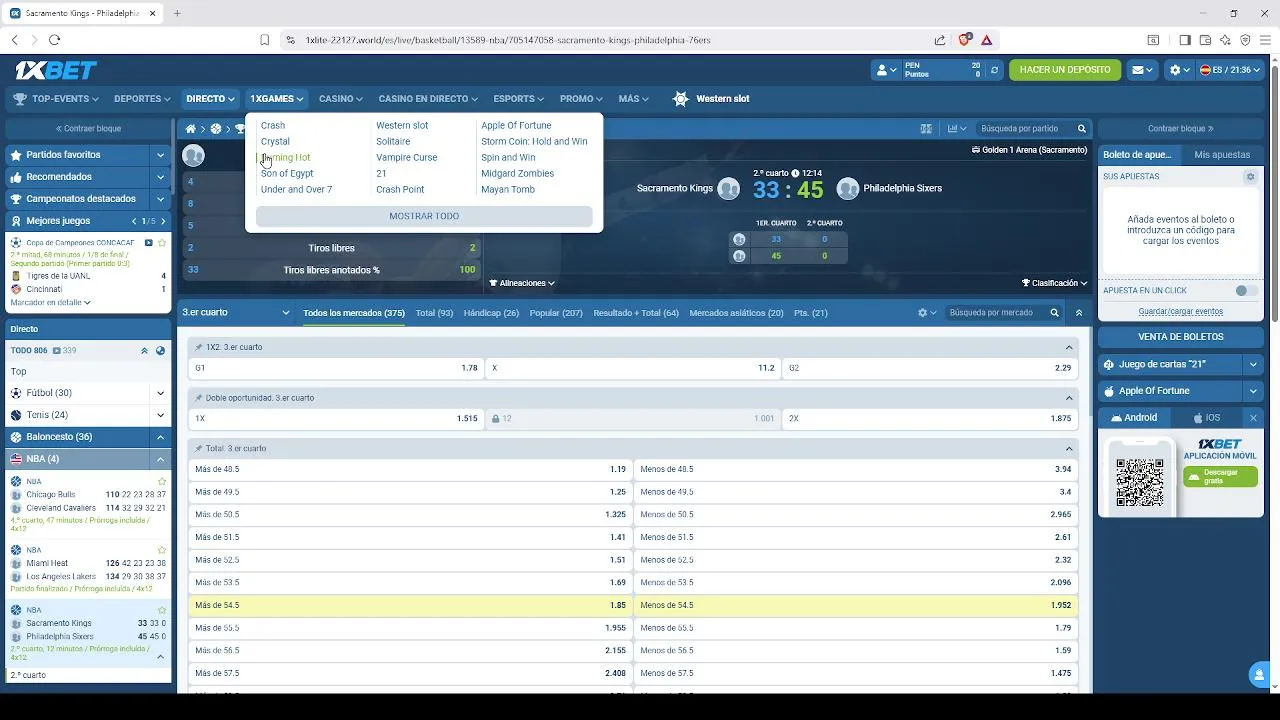Click the market search magnifier icon

(1054, 313)
